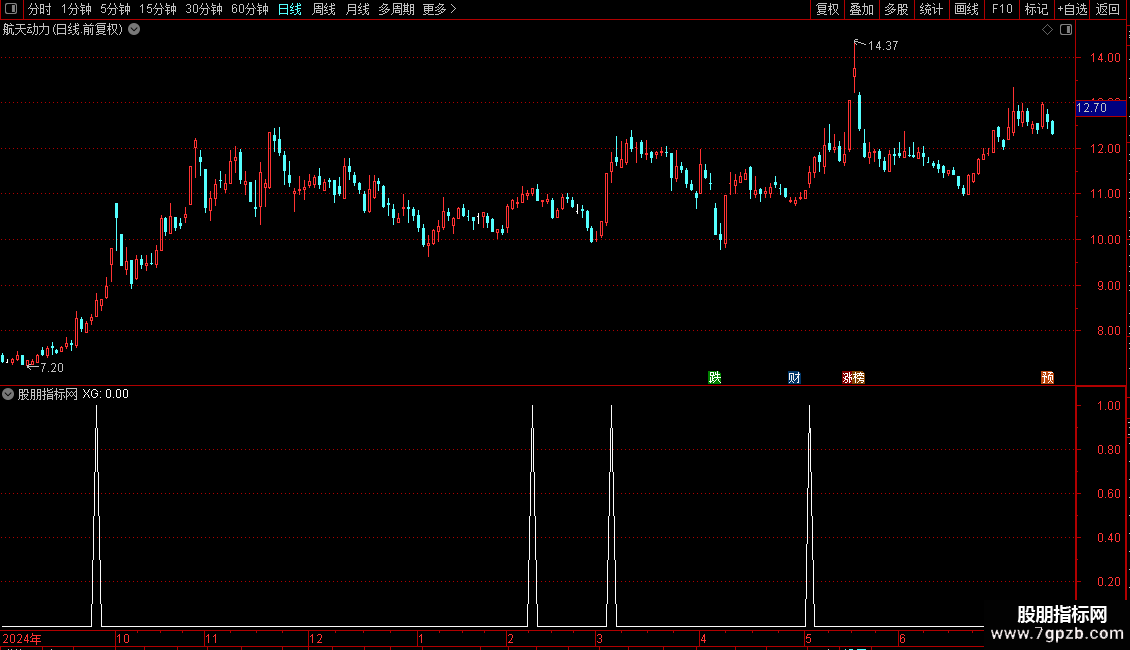Switch to the 周线 weekly chart
The image size is (1130, 650).
point(324,9)
